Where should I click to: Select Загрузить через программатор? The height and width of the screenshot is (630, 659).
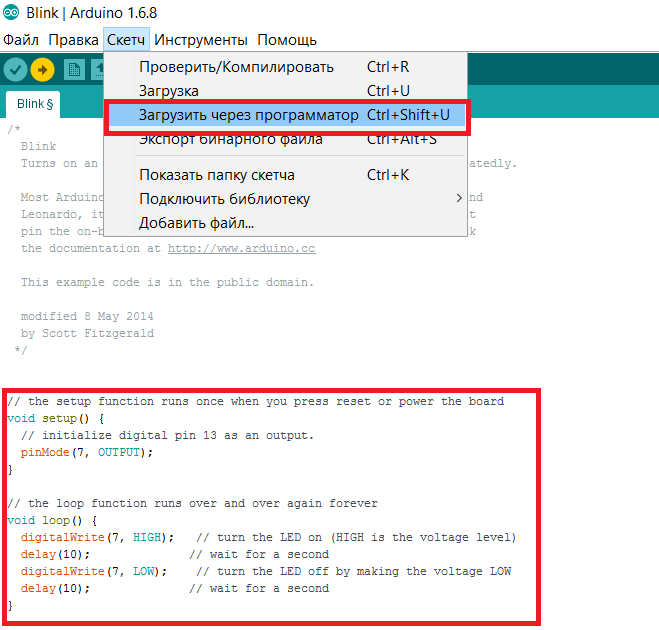pos(287,115)
